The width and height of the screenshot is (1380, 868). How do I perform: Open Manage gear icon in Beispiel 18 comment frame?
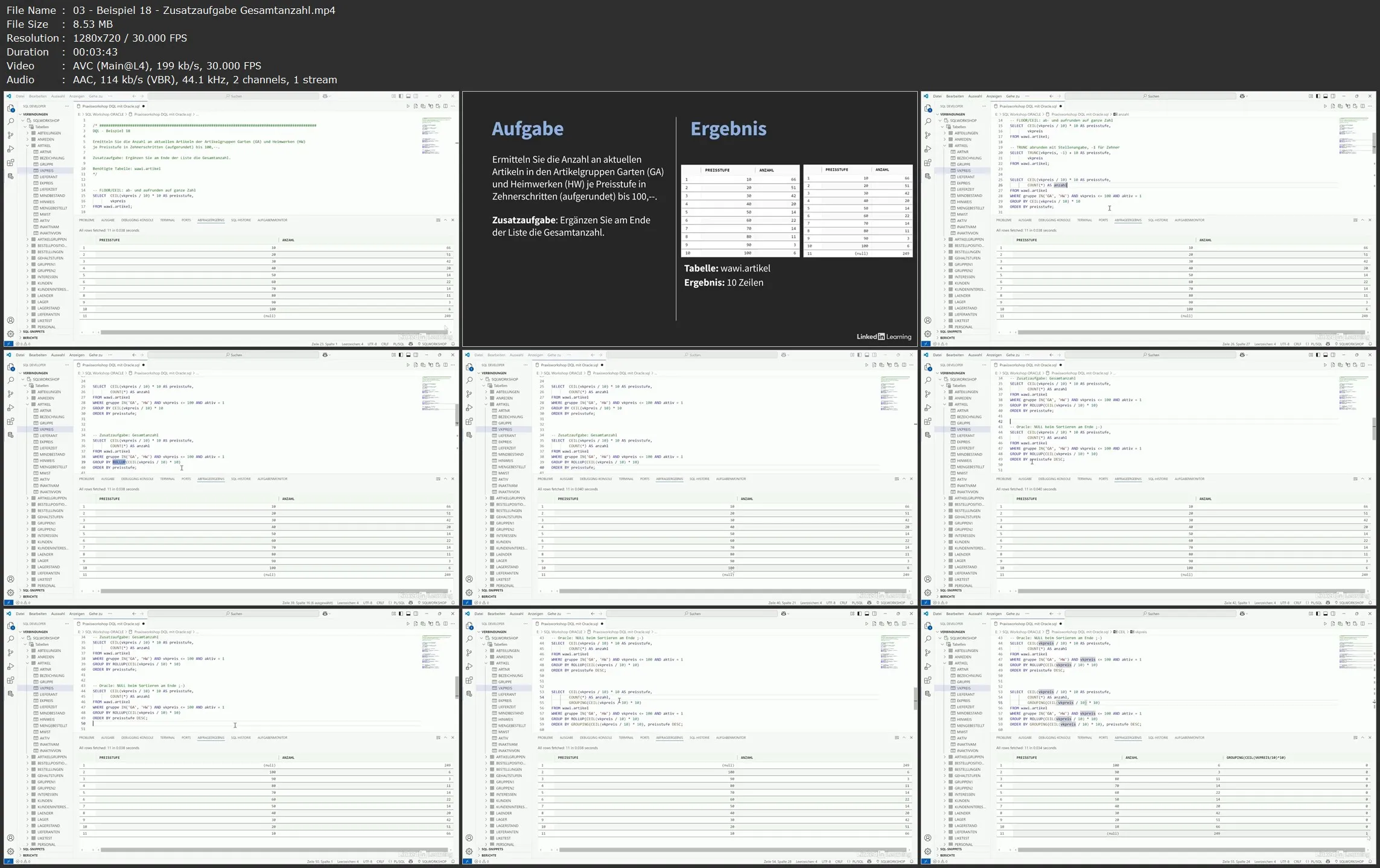[10, 334]
